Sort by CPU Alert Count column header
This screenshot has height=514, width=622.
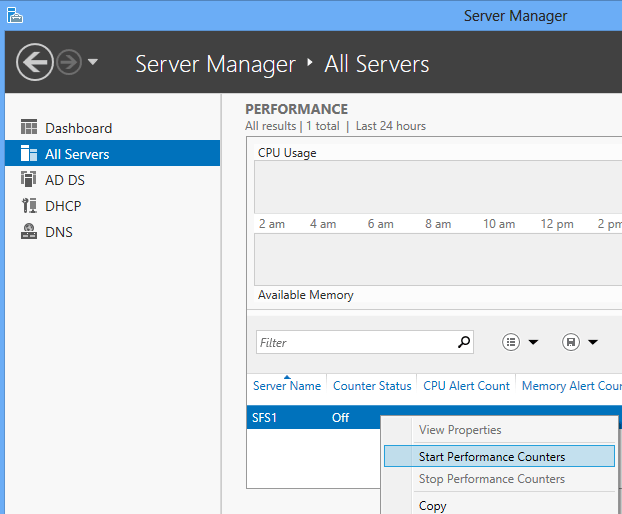click(466, 386)
